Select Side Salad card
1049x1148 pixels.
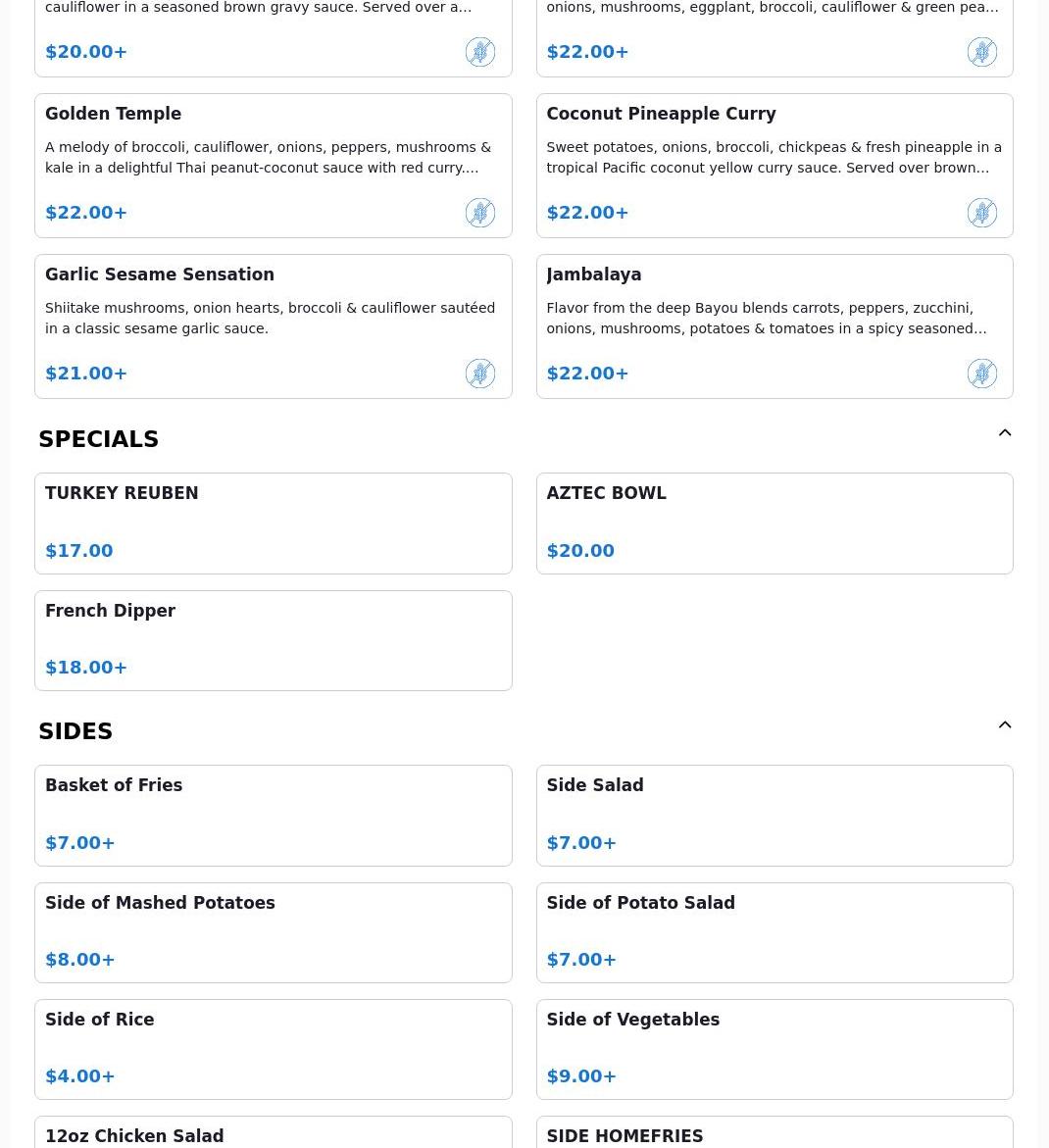pyautogui.click(x=774, y=815)
